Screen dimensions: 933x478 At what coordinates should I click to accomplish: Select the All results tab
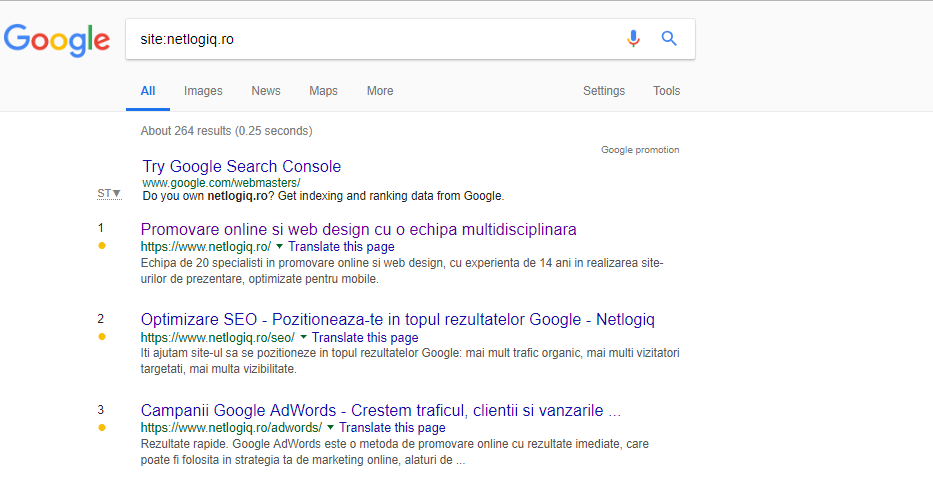pos(148,91)
